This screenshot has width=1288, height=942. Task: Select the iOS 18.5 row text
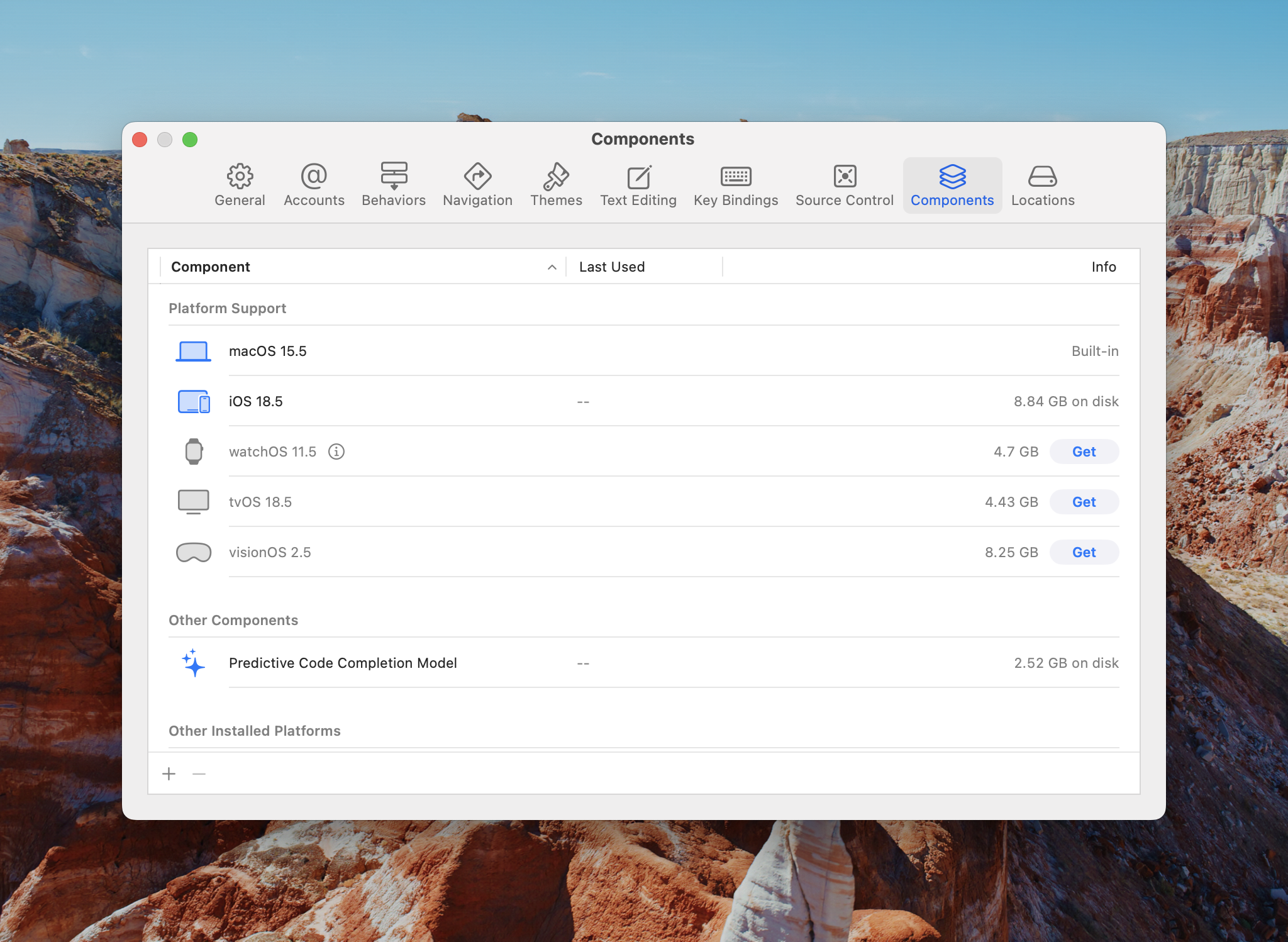256,401
